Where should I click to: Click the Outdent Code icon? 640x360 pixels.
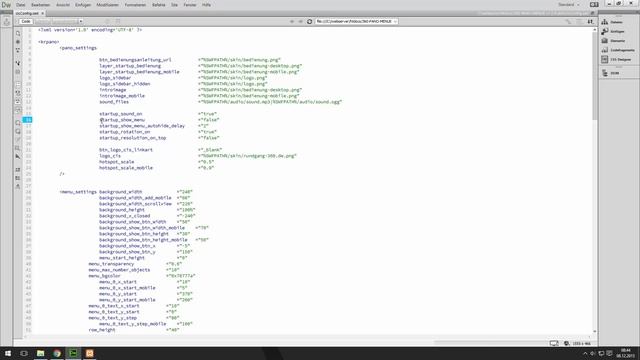pos(18,178)
